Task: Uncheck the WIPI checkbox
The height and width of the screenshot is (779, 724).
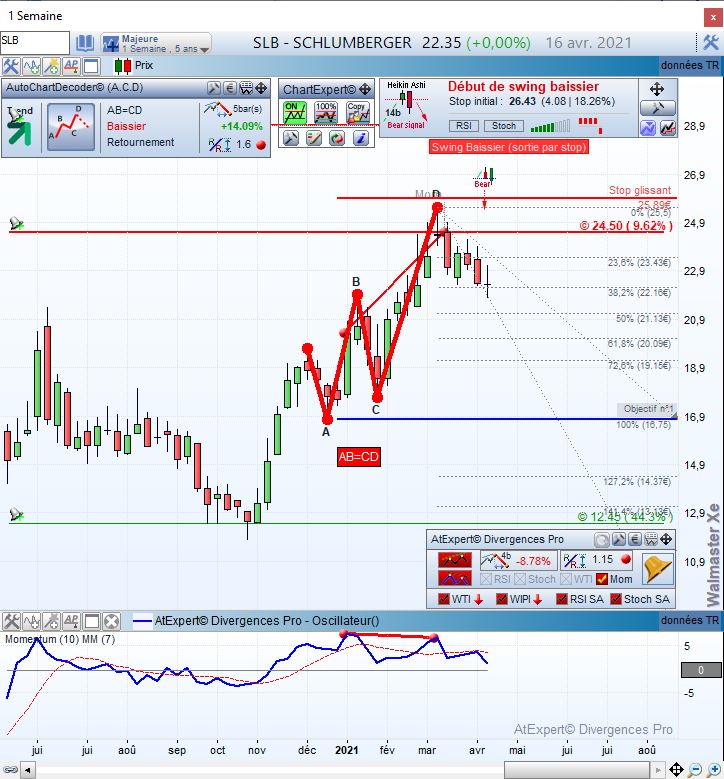Action: click(x=502, y=599)
